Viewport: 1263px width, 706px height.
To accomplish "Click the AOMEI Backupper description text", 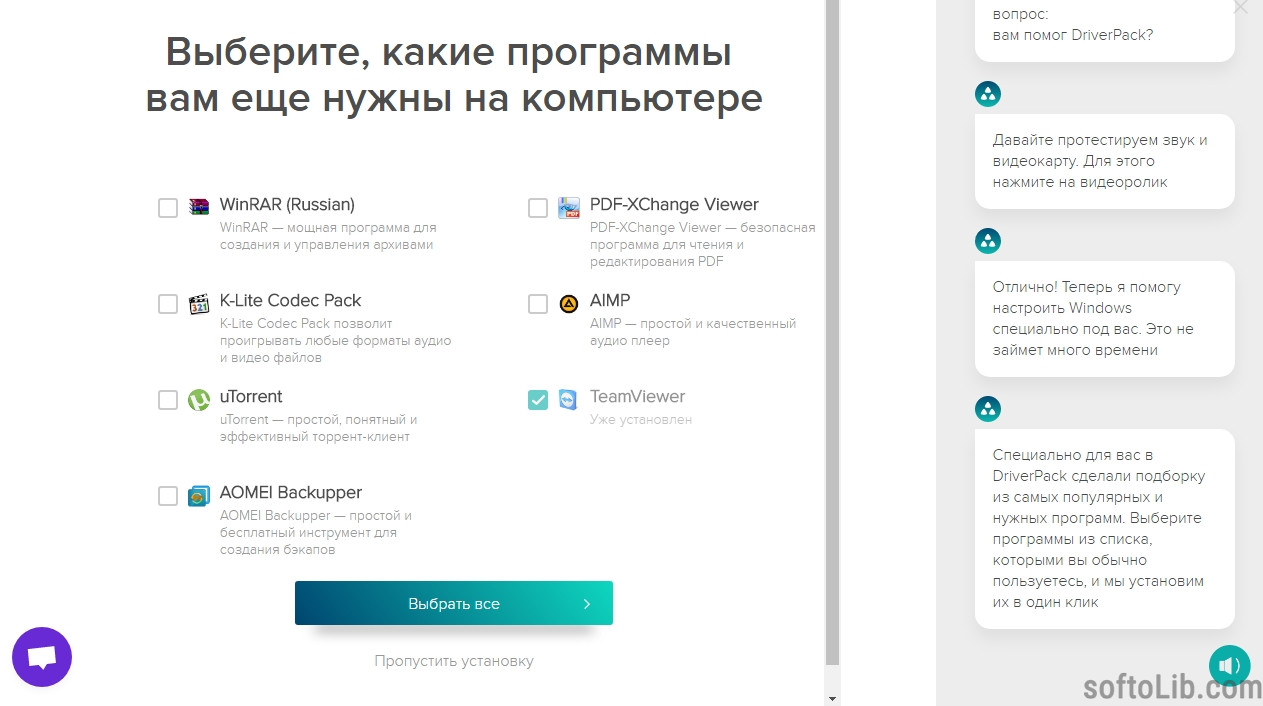I will (x=316, y=533).
